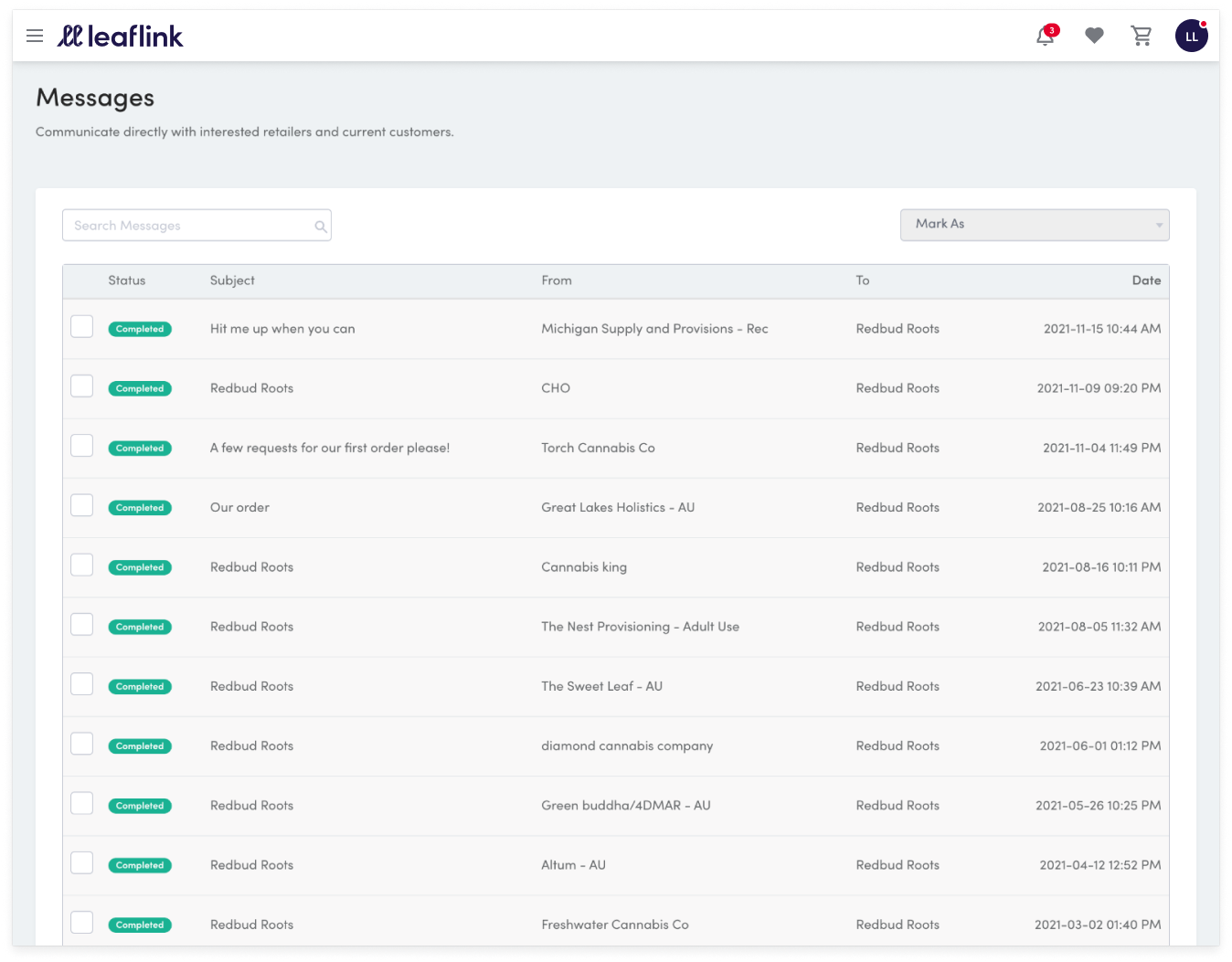Click the Search Messages field
1232x962 pixels.
click(x=196, y=226)
